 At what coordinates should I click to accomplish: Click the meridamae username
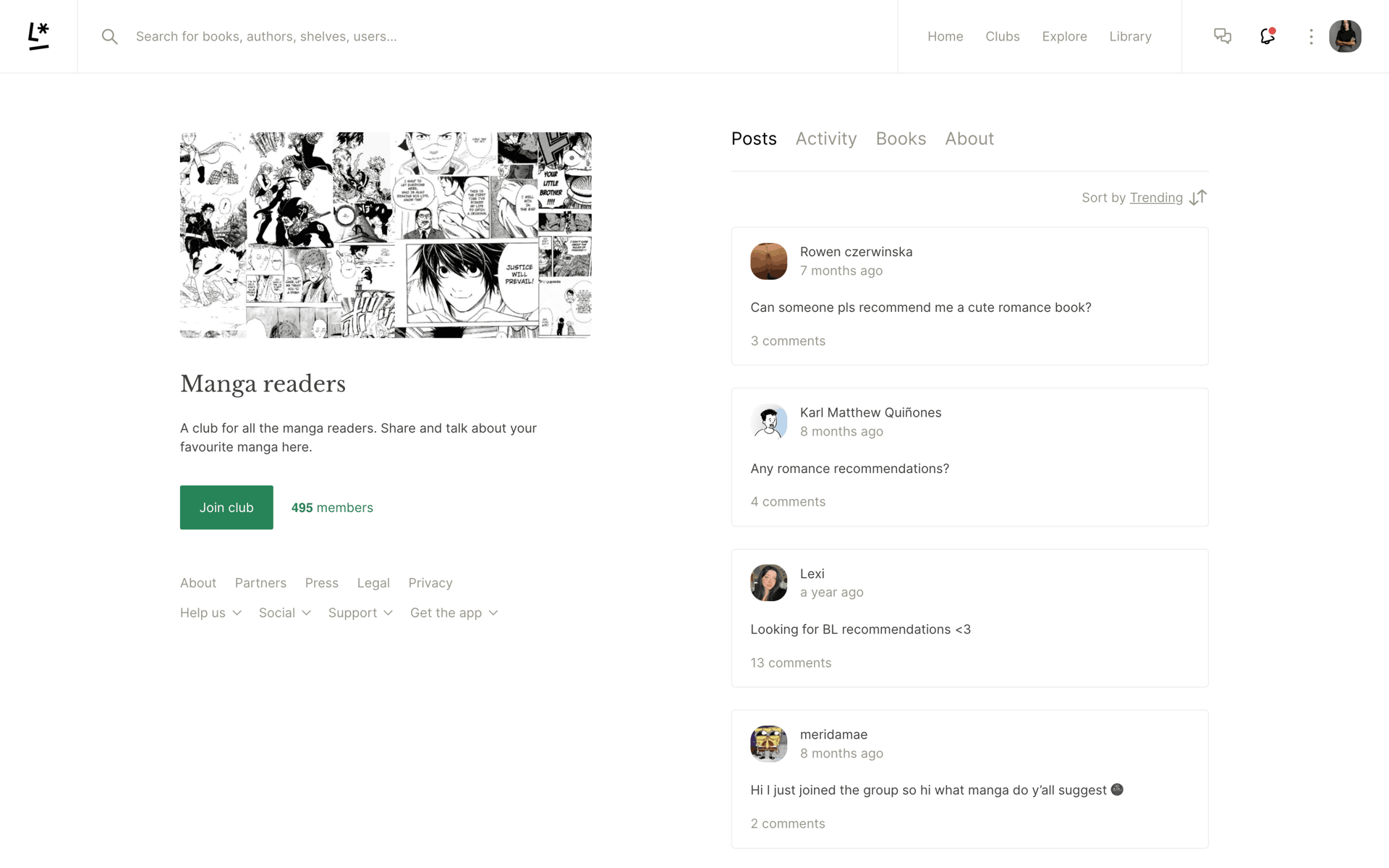[x=833, y=734]
